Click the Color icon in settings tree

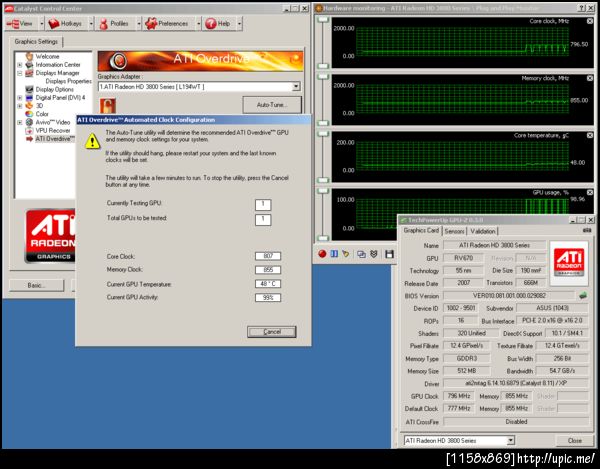29,114
